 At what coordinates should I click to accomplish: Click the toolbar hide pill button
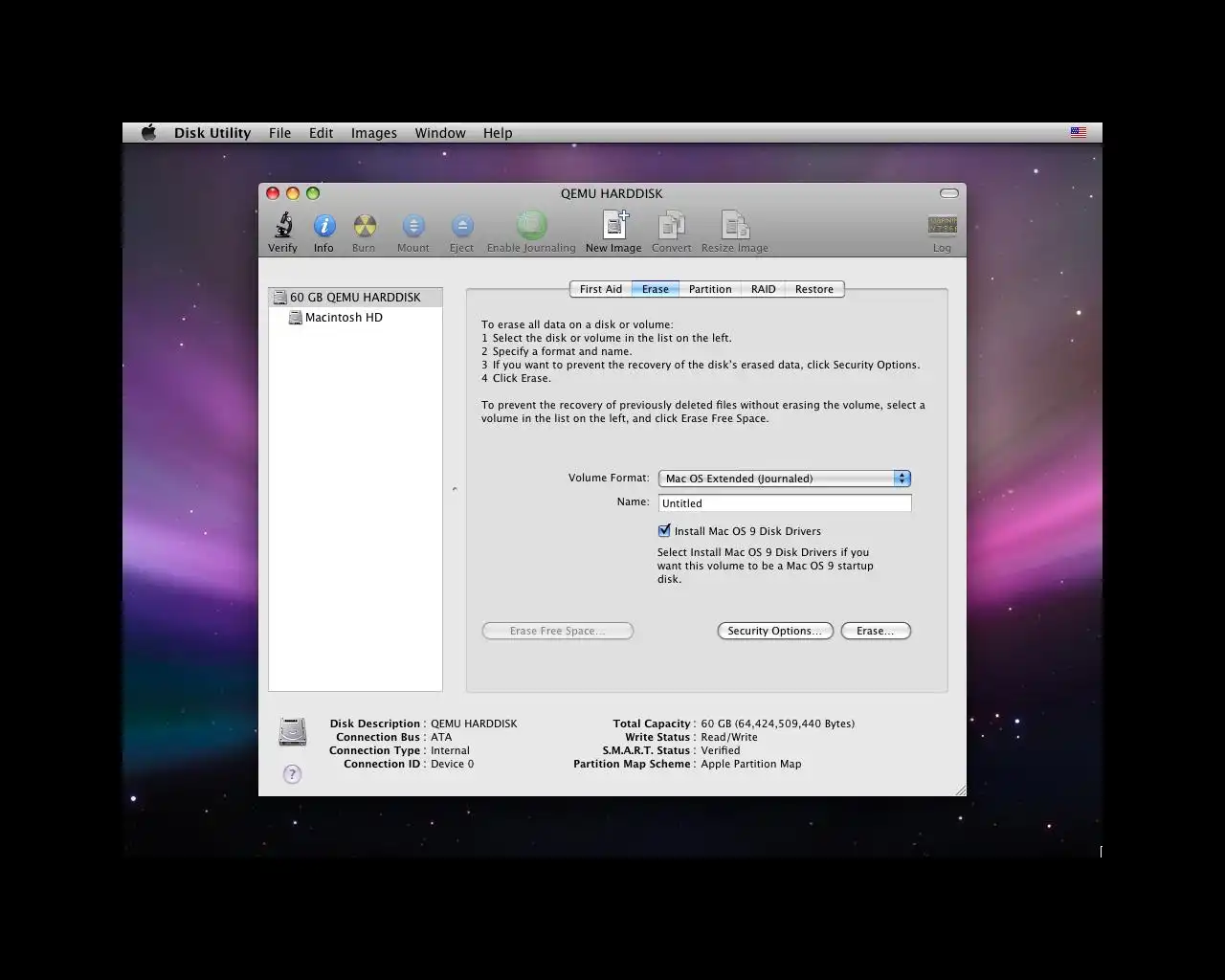click(949, 193)
